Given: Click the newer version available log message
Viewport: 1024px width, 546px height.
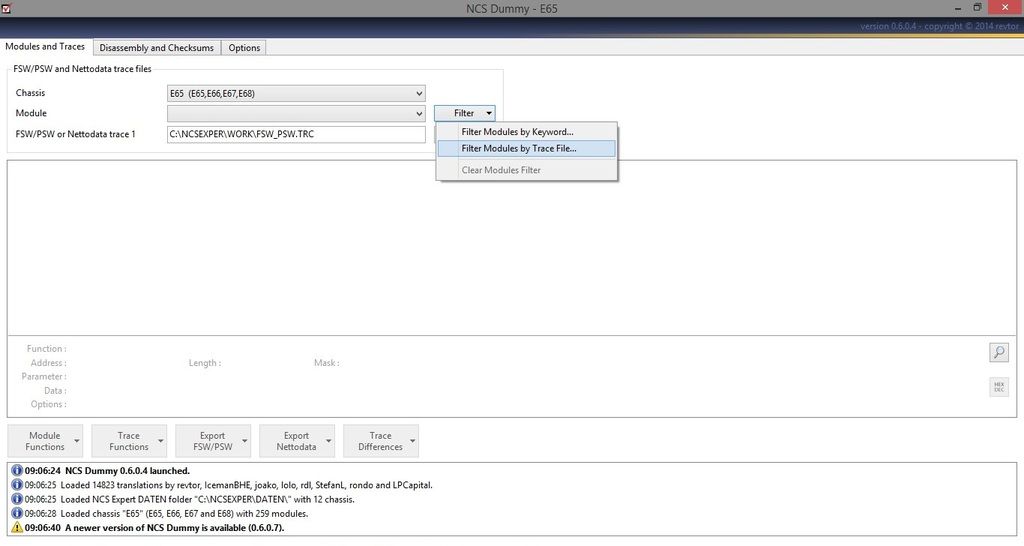Looking at the screenshot, I should click(x=174, y=528).
